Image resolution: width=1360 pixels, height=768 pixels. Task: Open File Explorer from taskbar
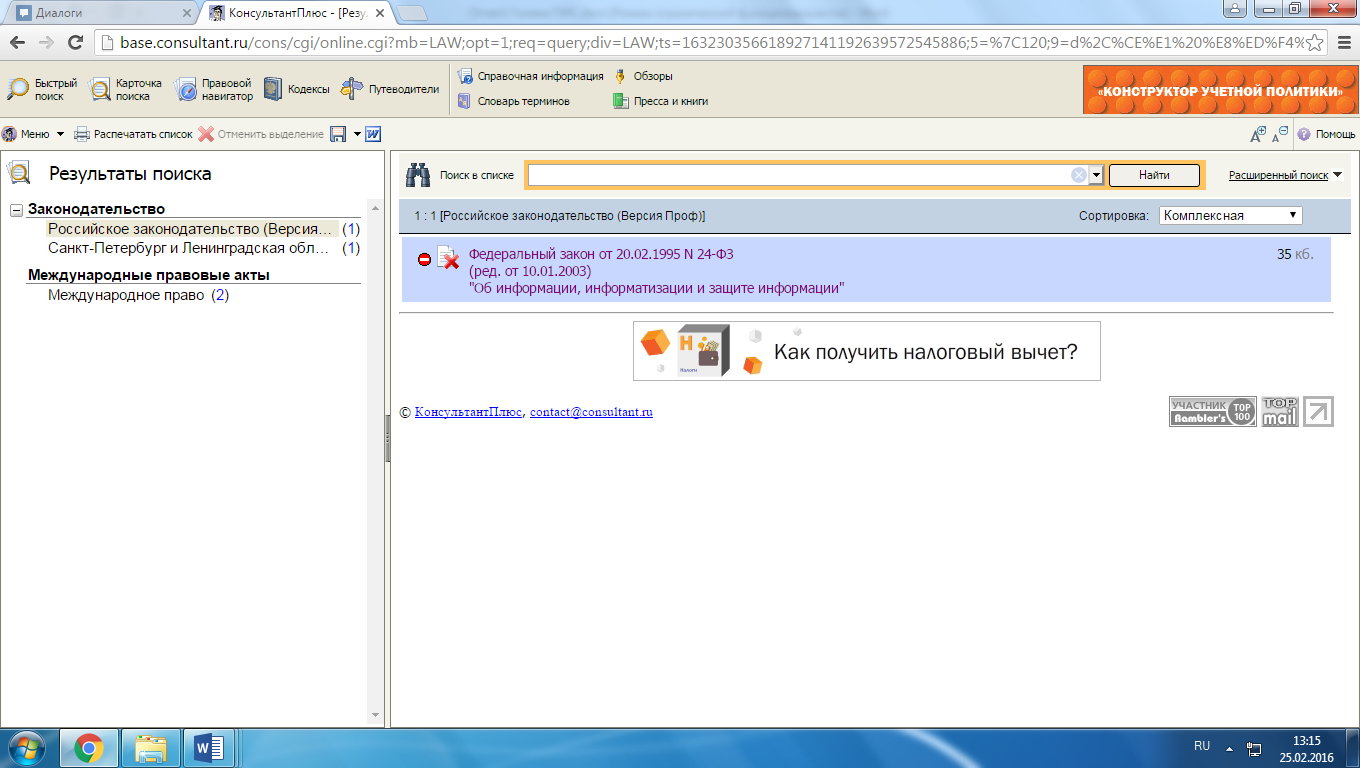pyautogui.click(x=151, y=747)
